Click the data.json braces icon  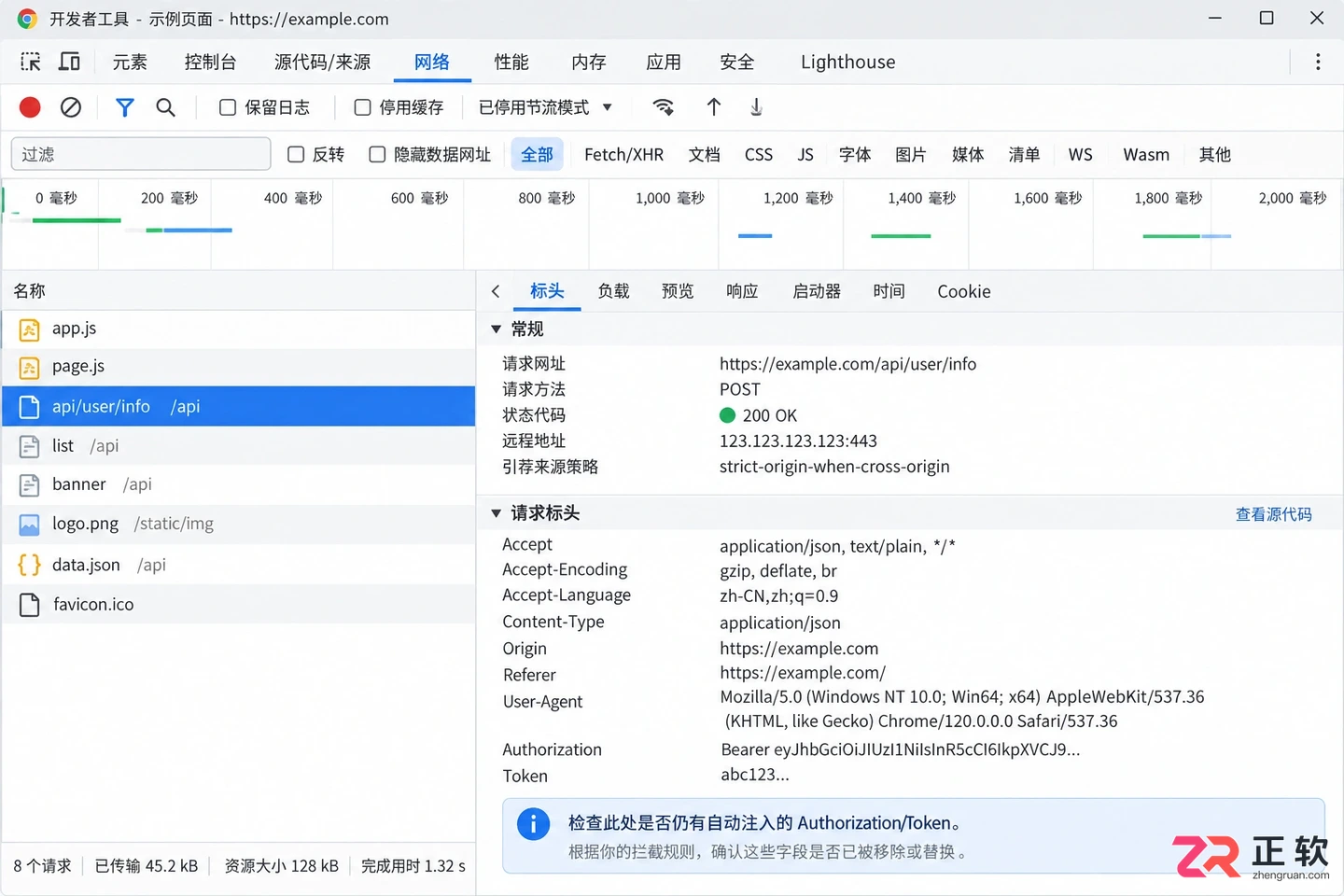[x=30, y=565]
